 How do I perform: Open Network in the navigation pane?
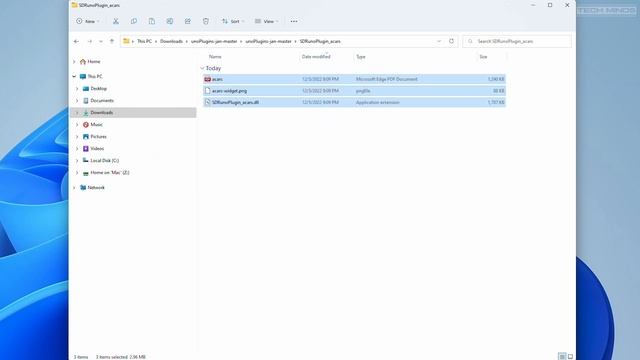click(96, 187)
